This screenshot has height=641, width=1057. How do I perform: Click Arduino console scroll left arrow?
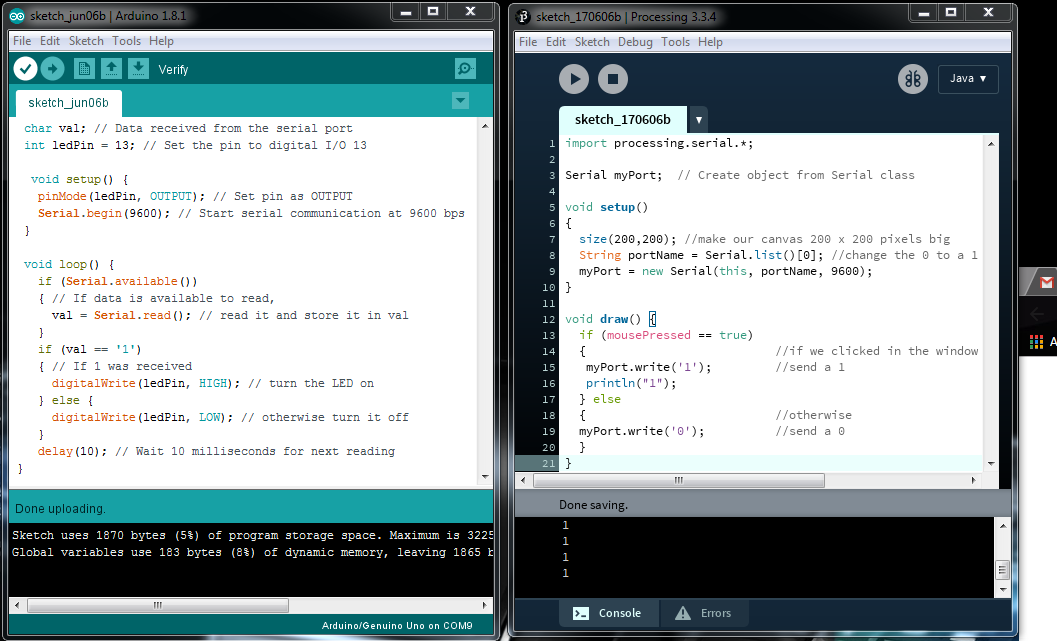[17, 605]
